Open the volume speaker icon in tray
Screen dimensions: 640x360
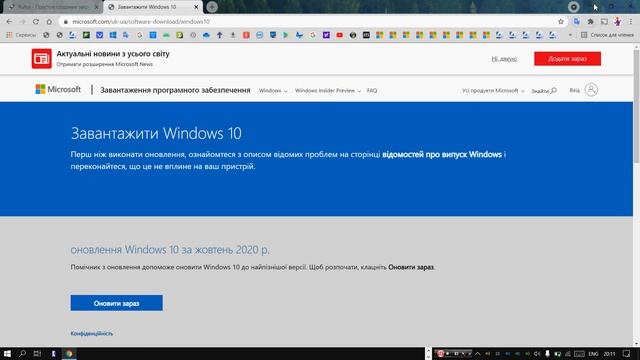click(x=537, y=354)
